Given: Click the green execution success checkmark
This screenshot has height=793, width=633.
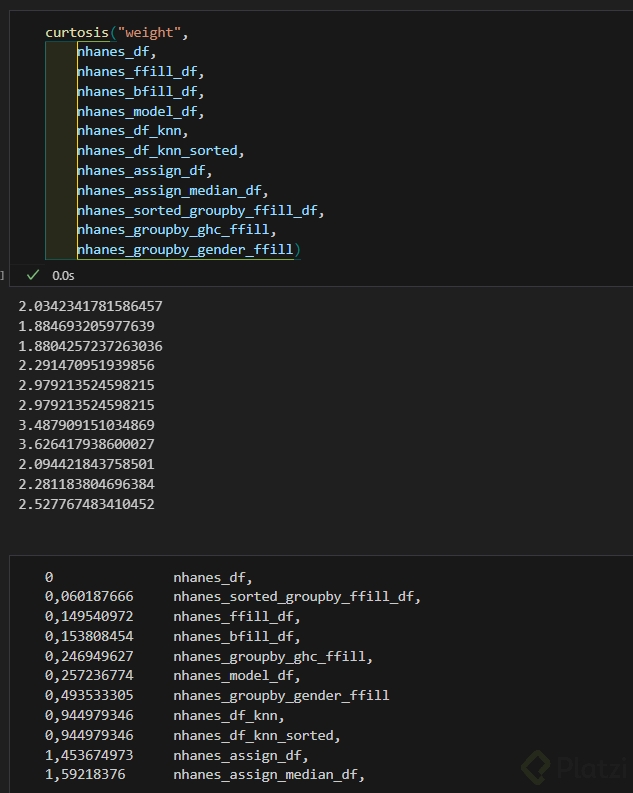Looking at the screenshot, I should pyautogui.click(x=33, y=274).
